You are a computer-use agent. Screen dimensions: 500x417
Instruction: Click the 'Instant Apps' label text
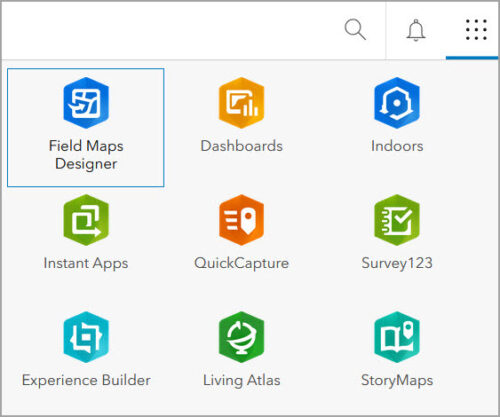86,264
